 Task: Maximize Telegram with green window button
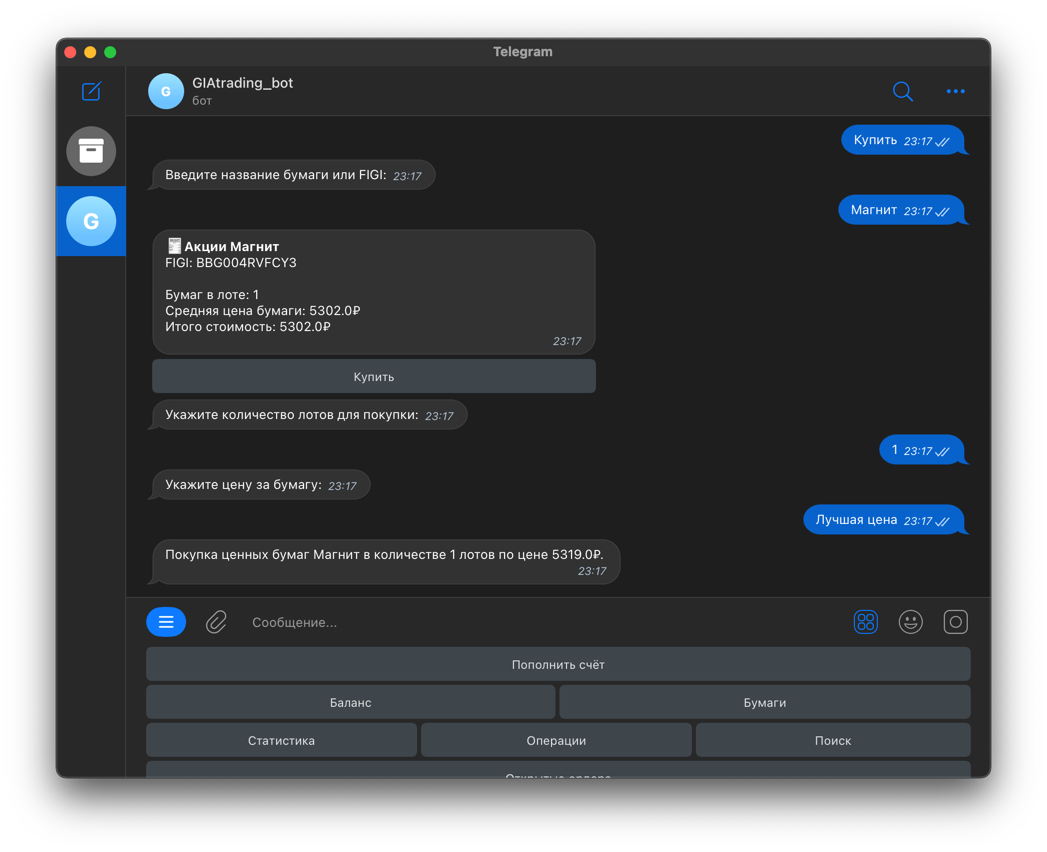tap(110, 52)
